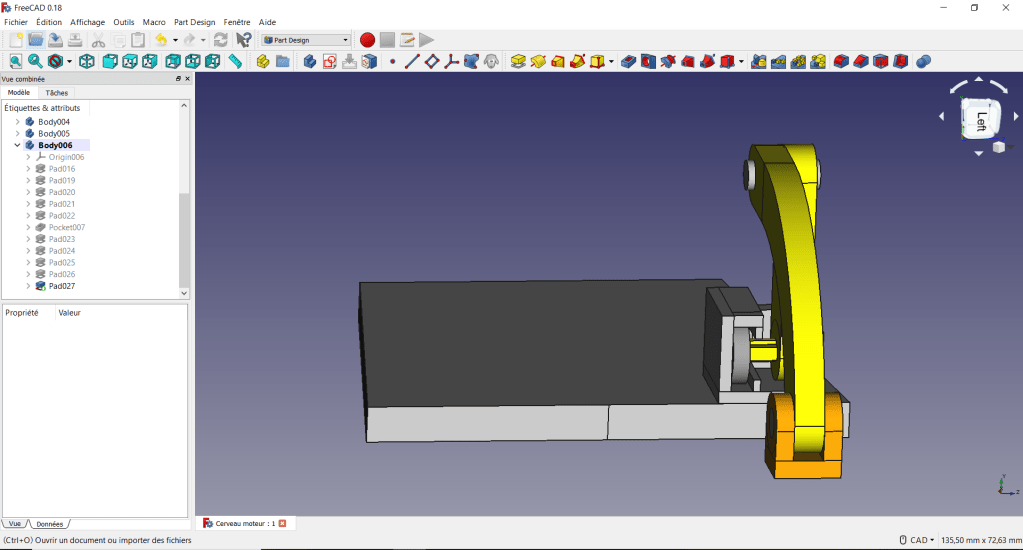The height and width of the screenshot is (550, 1023).
Task: Click the Pad tool icon
Action: (x=518, y=62)
